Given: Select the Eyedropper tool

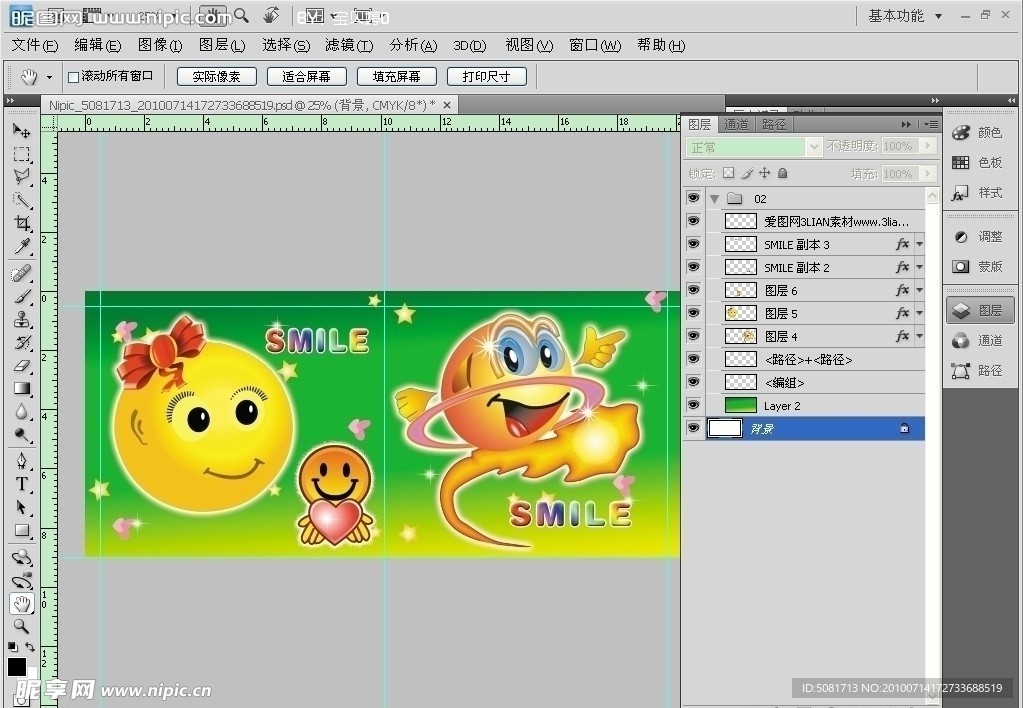Looking at the screenshot, I should [22, 246].
